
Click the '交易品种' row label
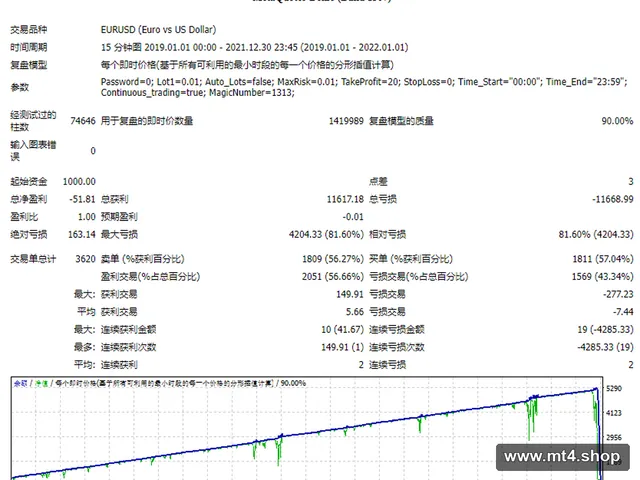point(29,30)
